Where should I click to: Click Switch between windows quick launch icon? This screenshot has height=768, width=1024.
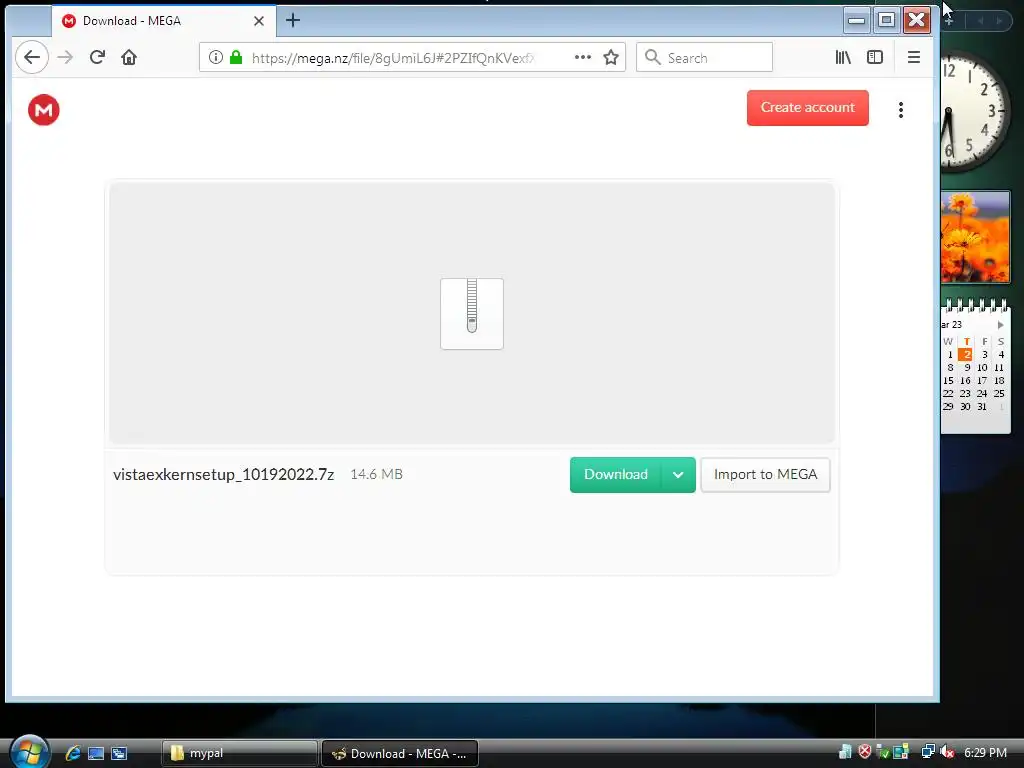click(x=119, y=753)
